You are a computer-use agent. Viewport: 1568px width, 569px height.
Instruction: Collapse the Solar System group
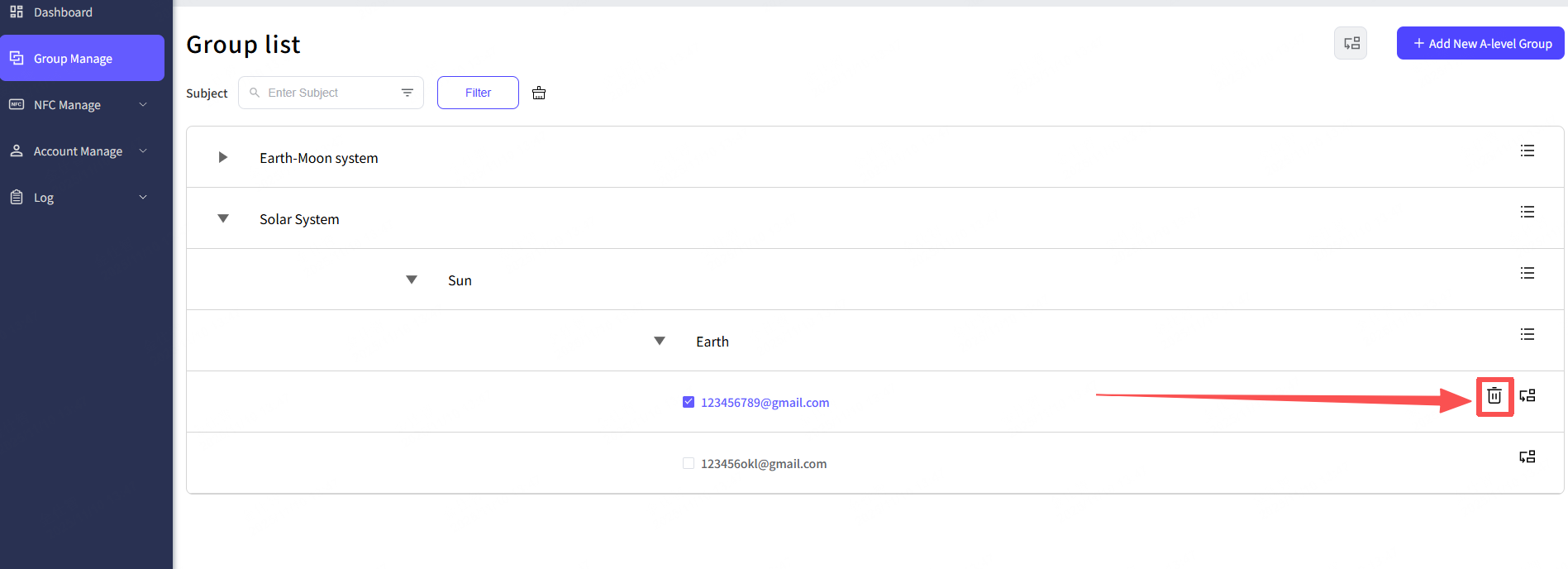click(x=222, y=218)
